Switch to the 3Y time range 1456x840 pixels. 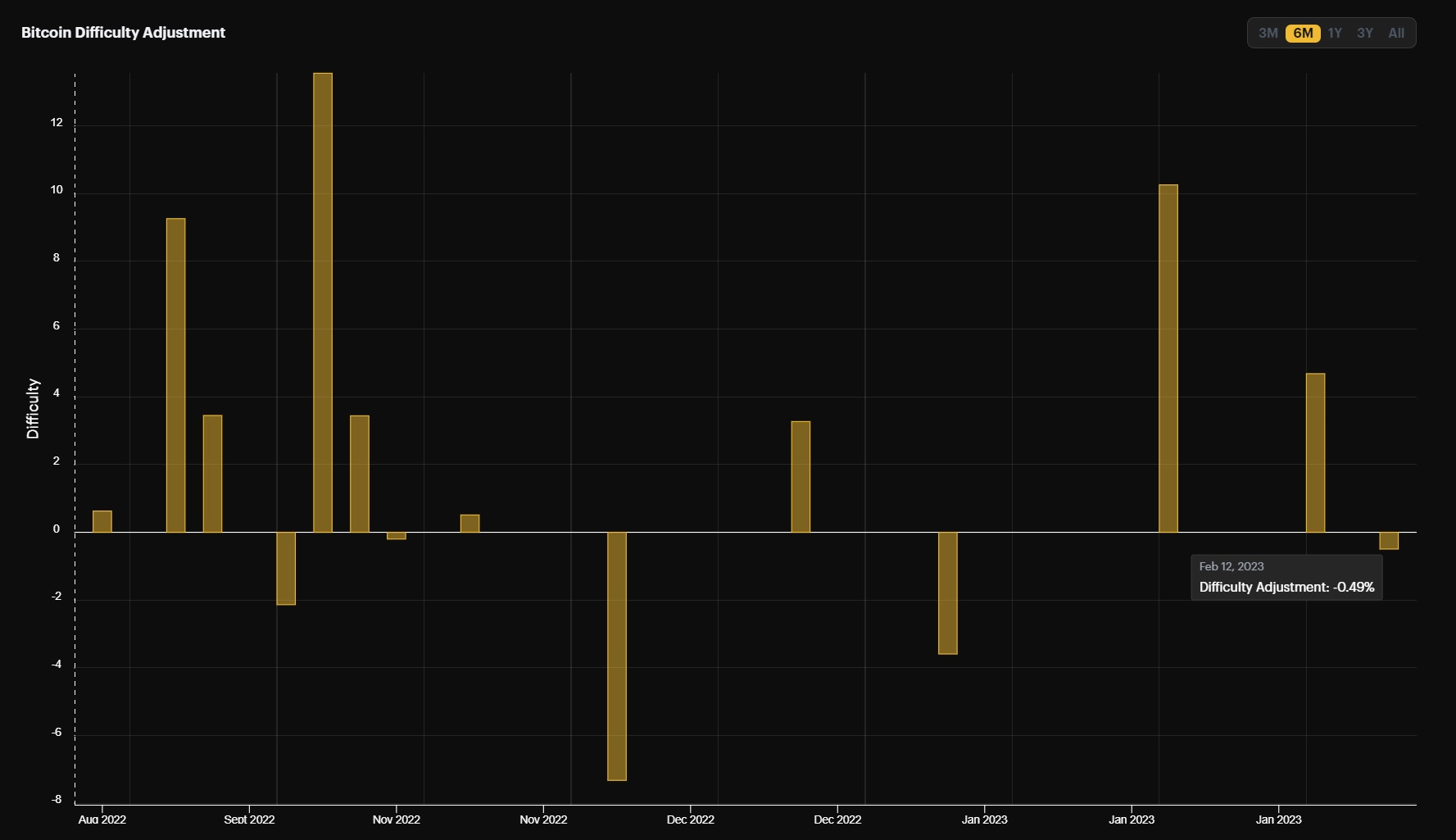pyautogui.click(x=1364, y=33)
